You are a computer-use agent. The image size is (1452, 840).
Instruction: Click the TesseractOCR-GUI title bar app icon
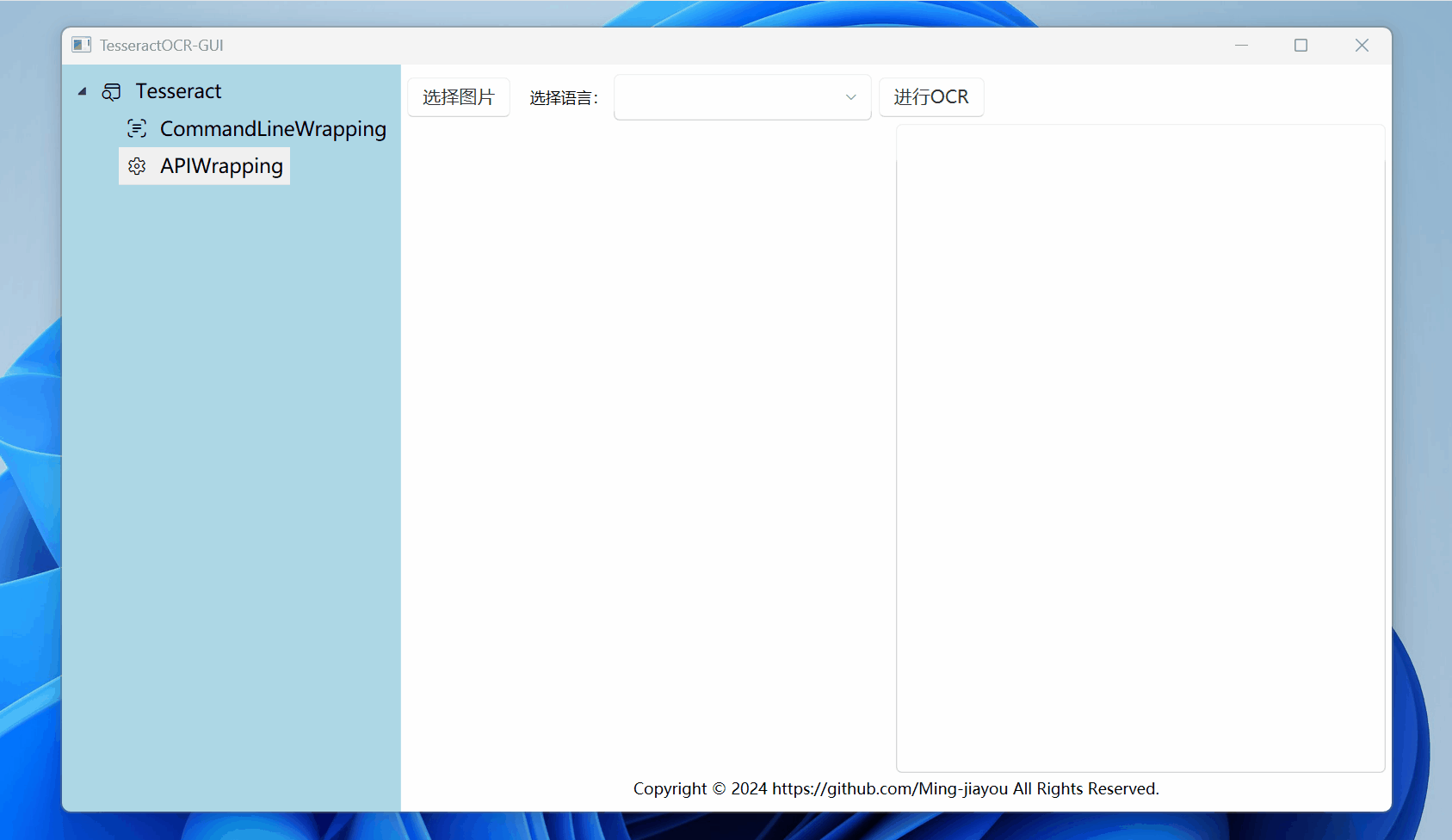click(x=82, y=45)
